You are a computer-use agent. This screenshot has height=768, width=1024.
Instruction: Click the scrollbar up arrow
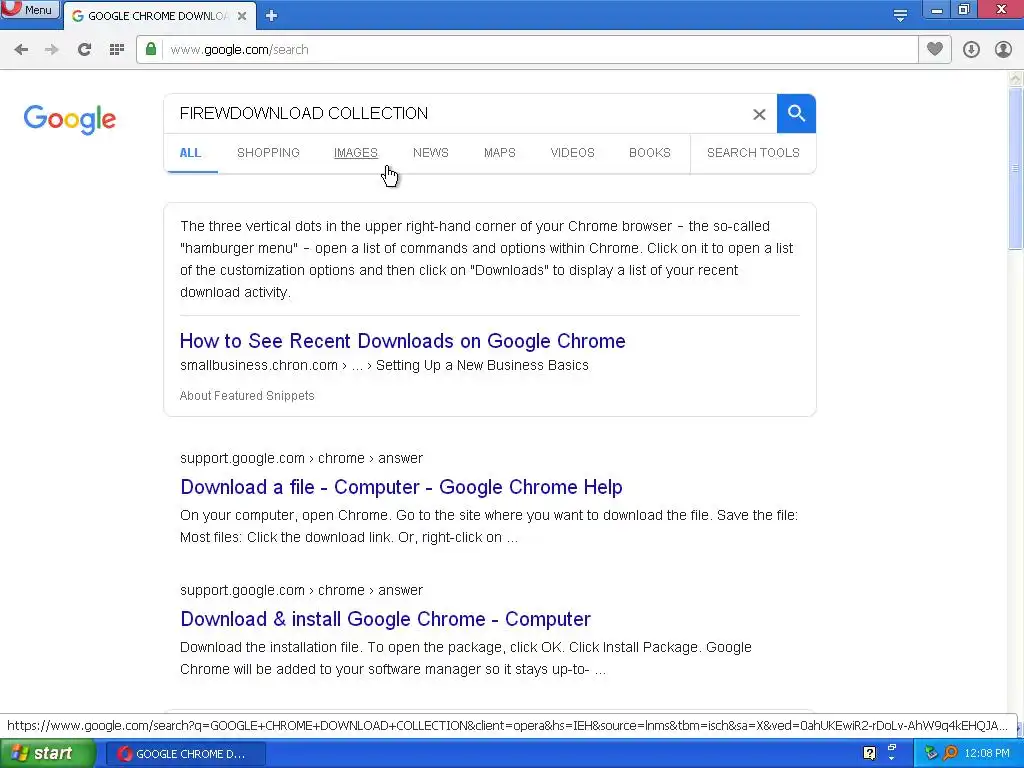(x=1015, y=79)
